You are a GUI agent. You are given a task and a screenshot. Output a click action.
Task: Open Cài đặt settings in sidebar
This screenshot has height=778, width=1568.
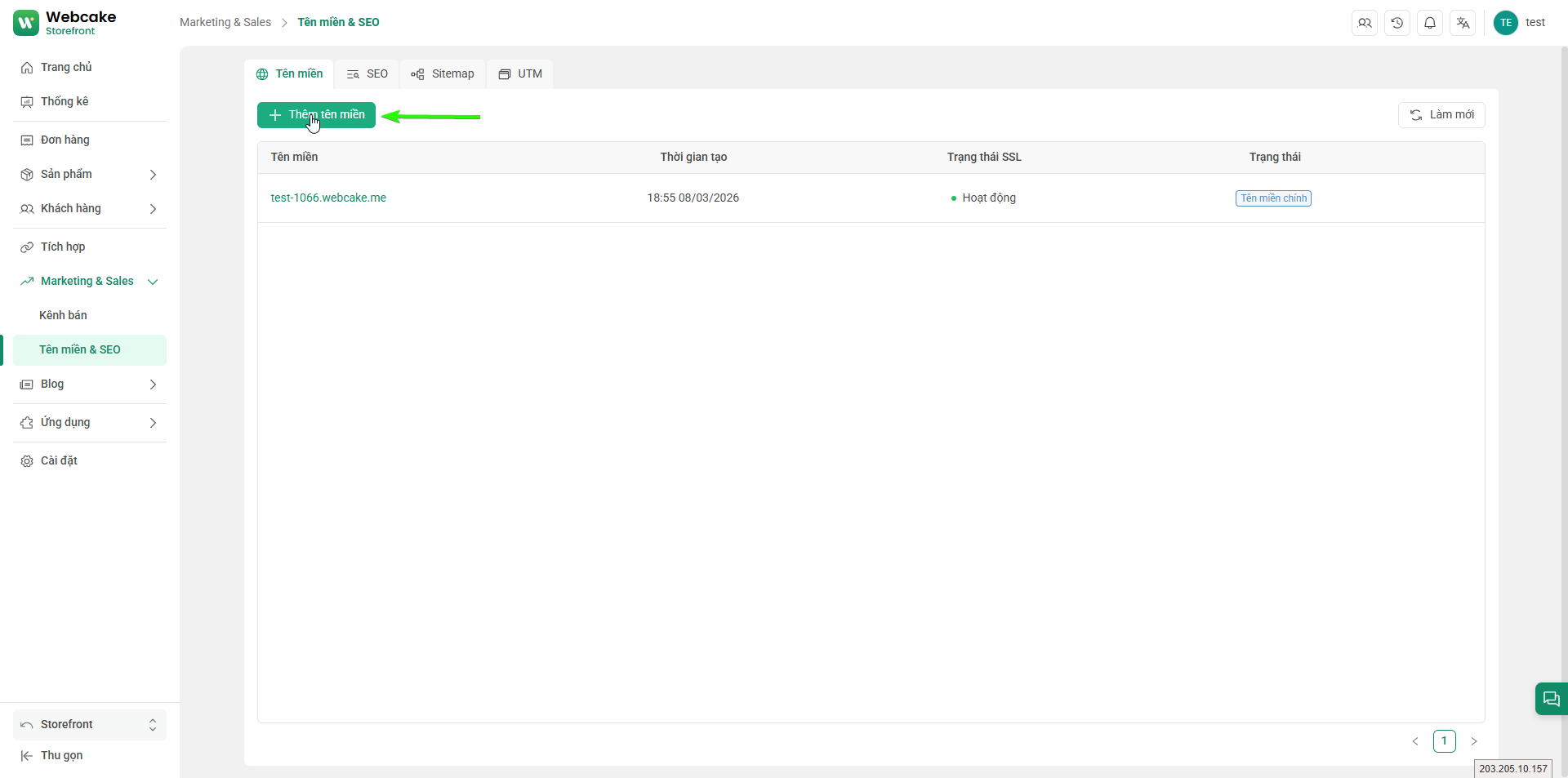59,460
